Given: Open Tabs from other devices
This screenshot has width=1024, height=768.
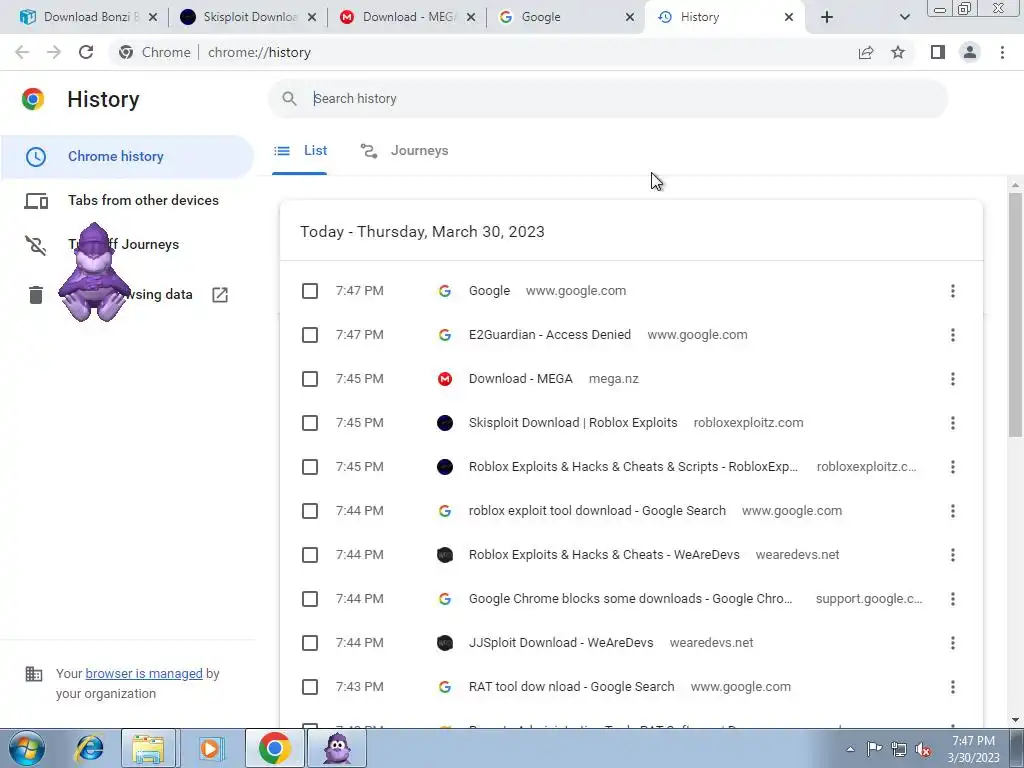Looking at the screenshot, I should click(126, 200).
